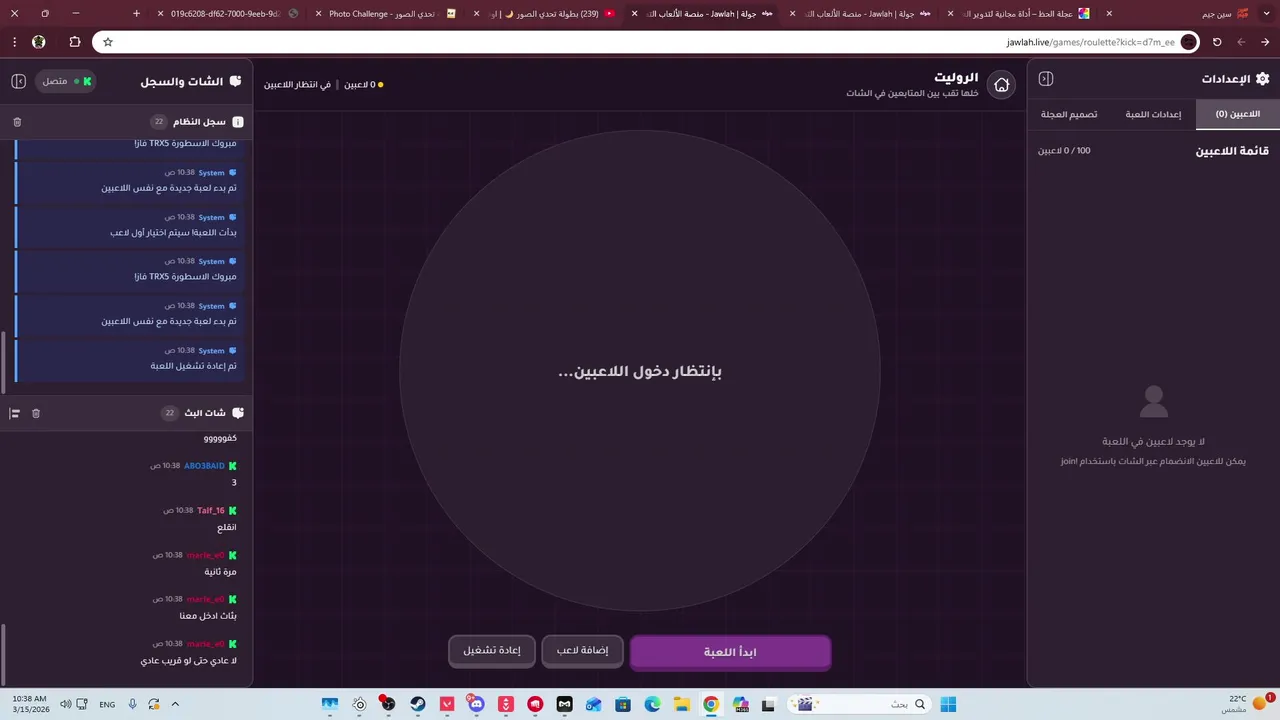Open the volume control in system tray
The image size is (1280, 720).
[66, 704]
